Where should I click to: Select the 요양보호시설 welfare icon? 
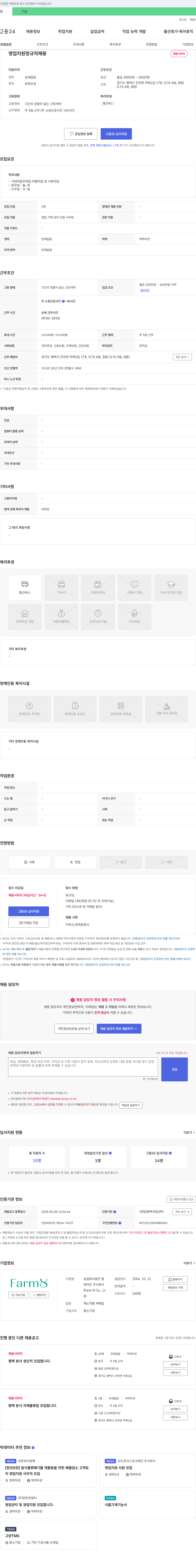coord(98,617)
